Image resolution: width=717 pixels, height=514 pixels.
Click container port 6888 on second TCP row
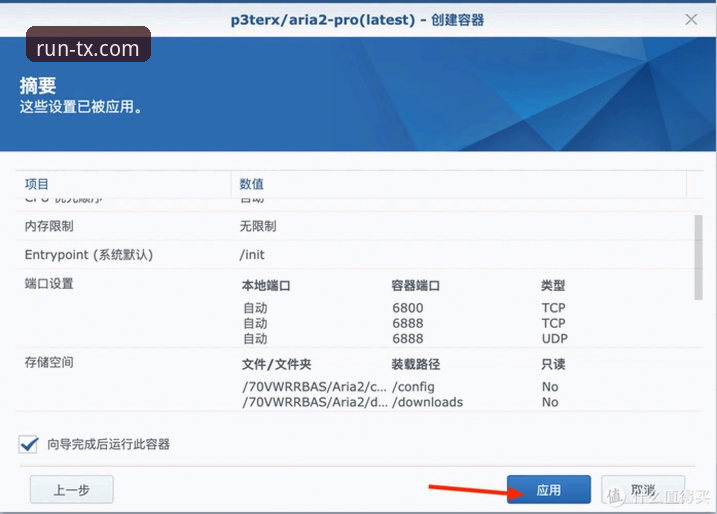click(407, 323)
